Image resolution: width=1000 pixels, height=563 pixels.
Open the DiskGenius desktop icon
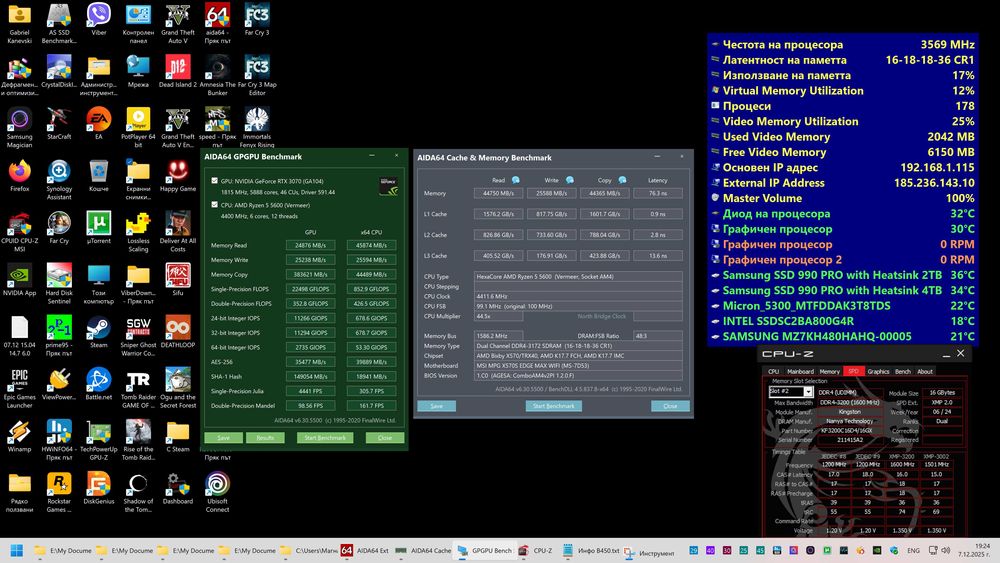[x=98, y=489]
